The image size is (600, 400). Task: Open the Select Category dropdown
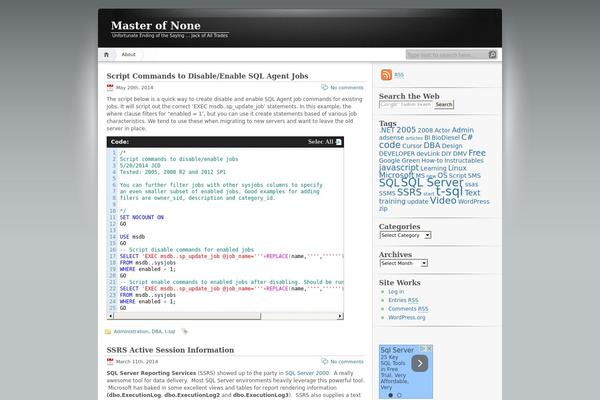(x=406, y=235)
